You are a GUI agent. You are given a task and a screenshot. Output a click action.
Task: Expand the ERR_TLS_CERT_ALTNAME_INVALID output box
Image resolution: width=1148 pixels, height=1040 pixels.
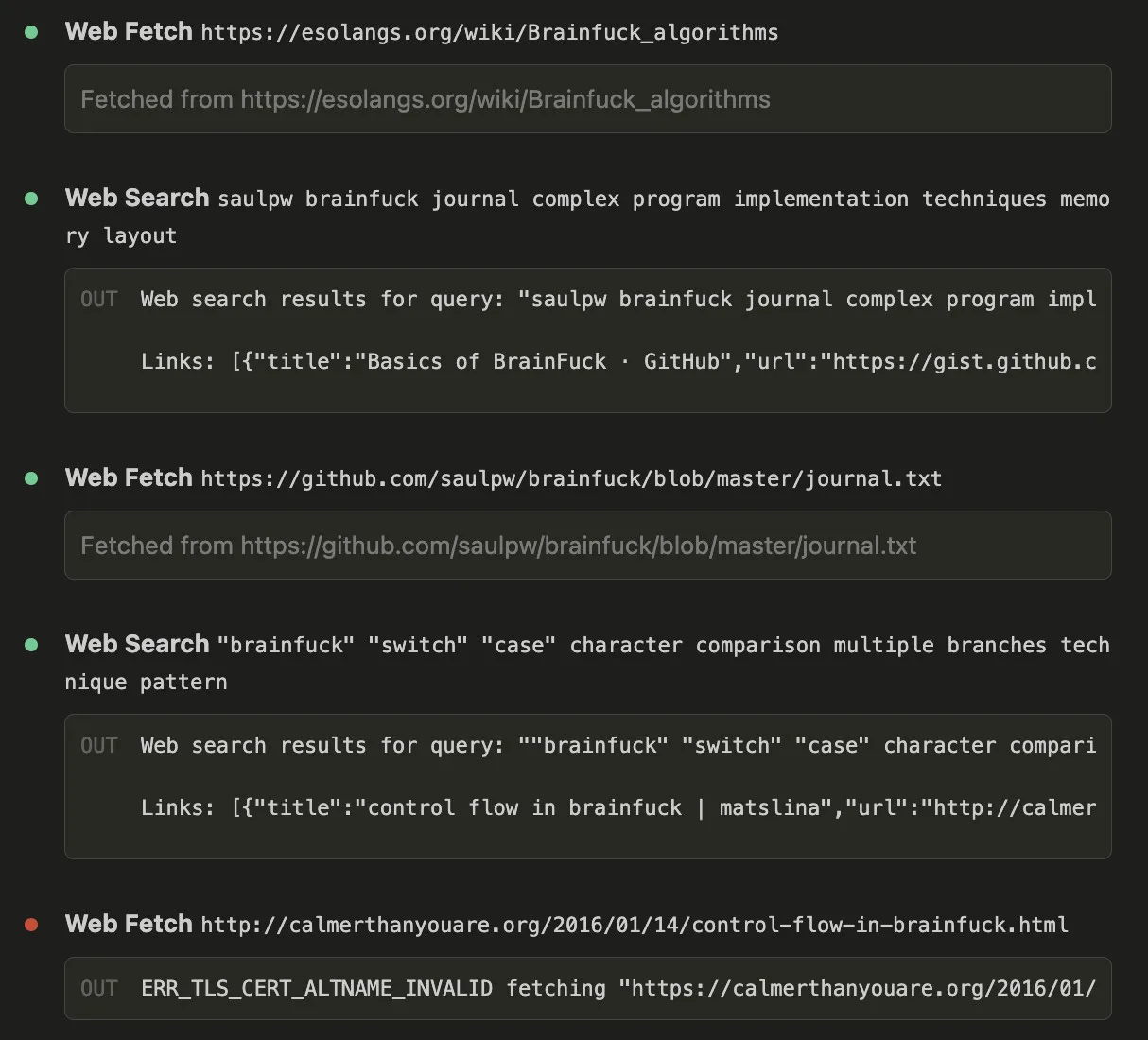tap(587, 988)
